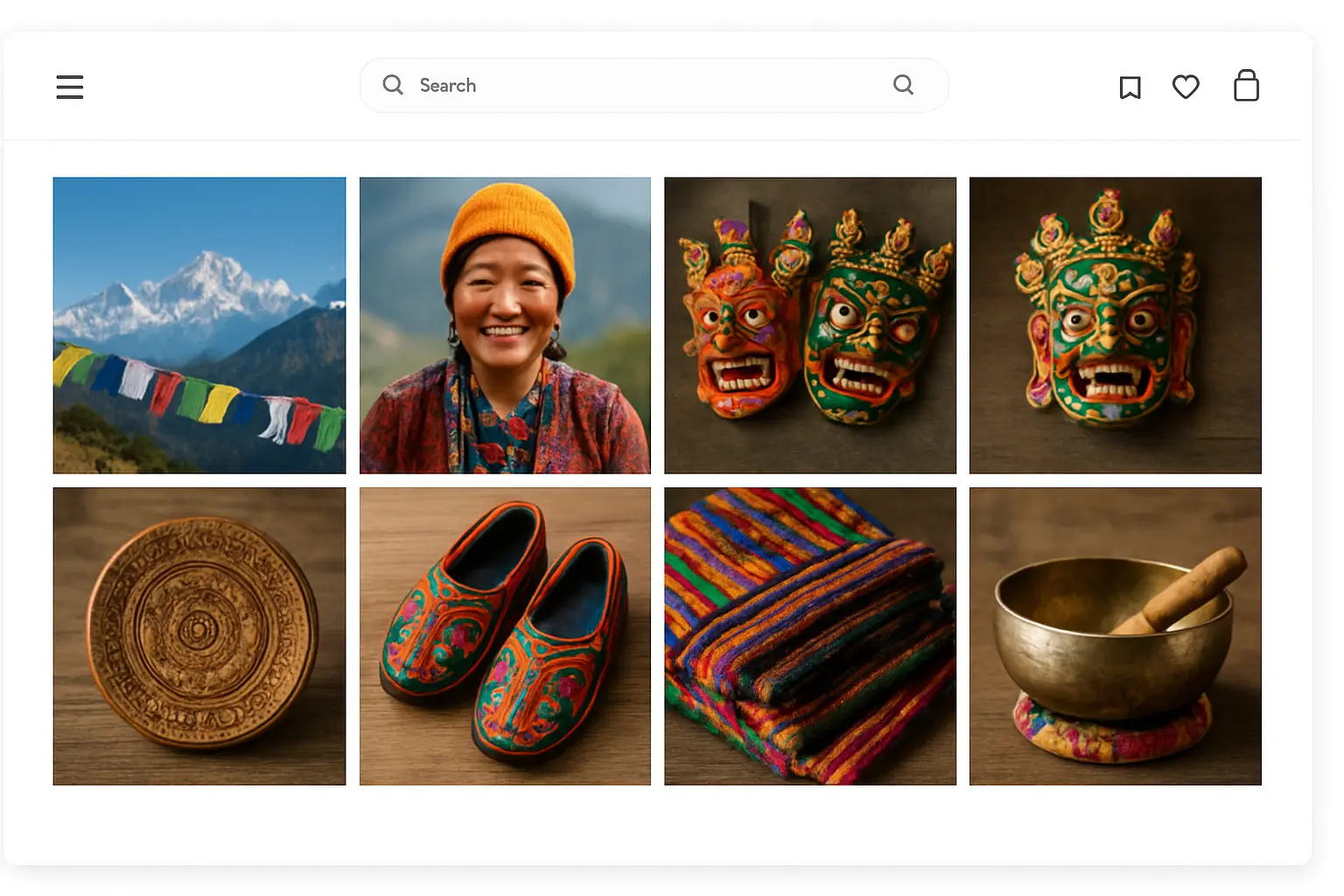Open the snowy mountain prayer flags photo

click(x=199, y=325)
